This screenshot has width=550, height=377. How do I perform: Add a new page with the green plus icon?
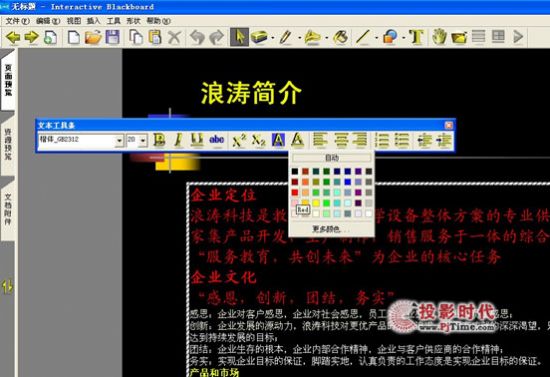(51, 37)
